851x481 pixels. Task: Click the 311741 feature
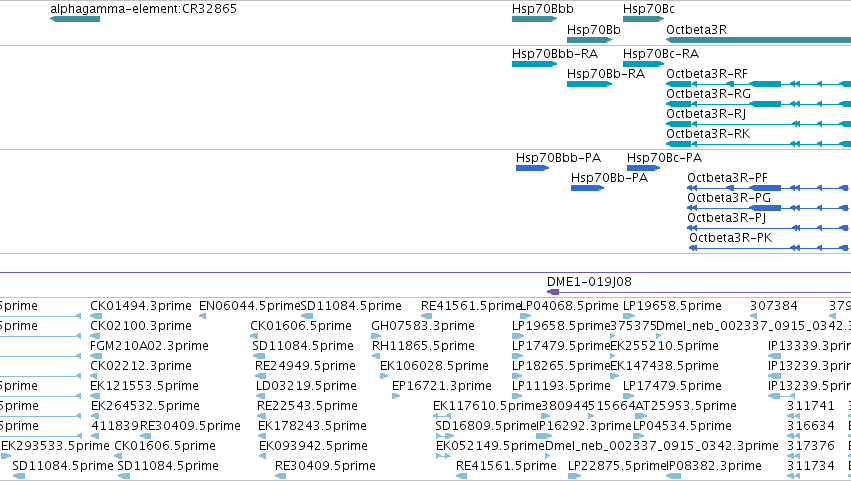(x=793, y=417)
